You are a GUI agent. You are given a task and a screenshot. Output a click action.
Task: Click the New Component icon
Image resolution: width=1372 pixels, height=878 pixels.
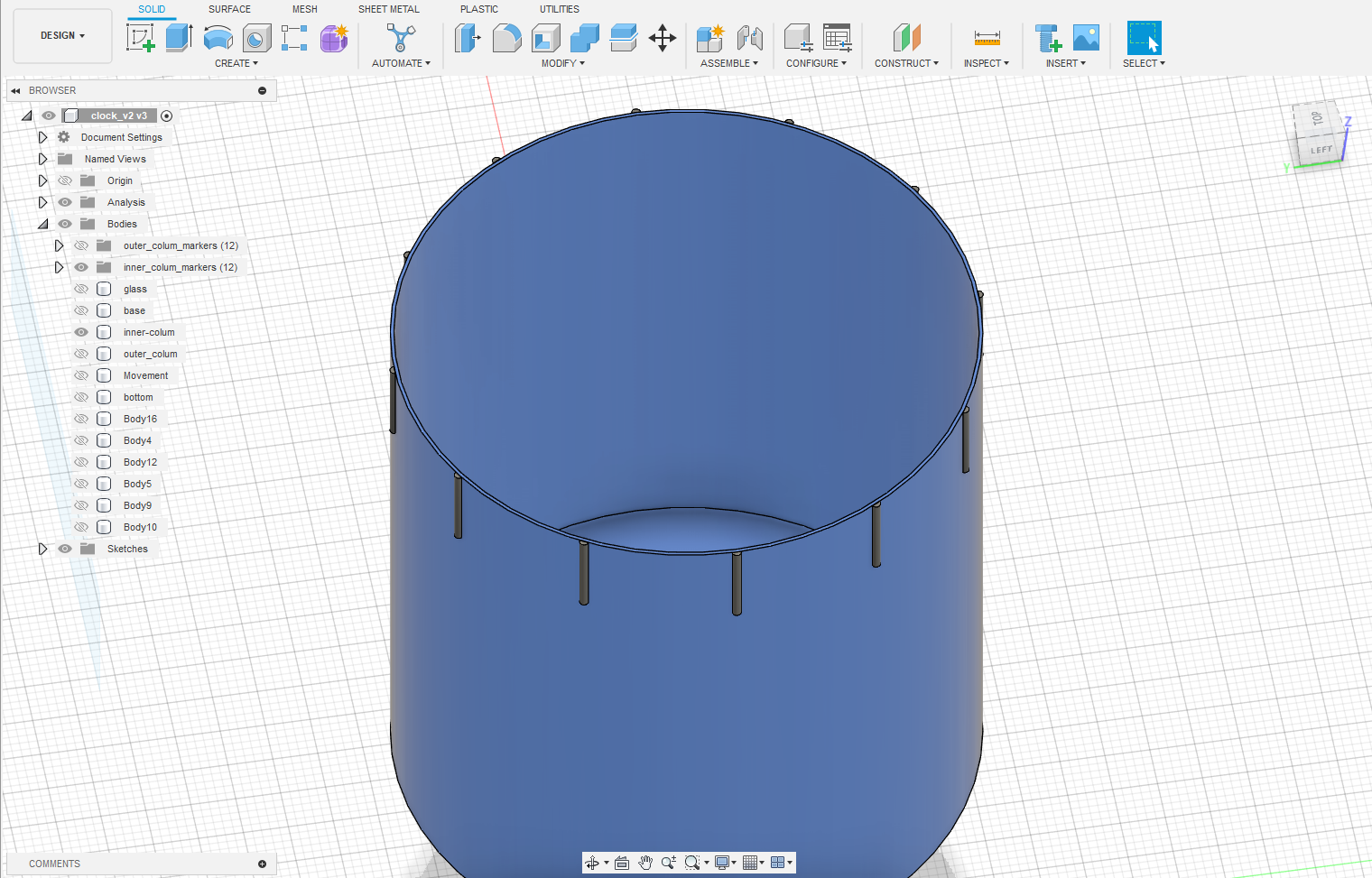tap(710, 38)
